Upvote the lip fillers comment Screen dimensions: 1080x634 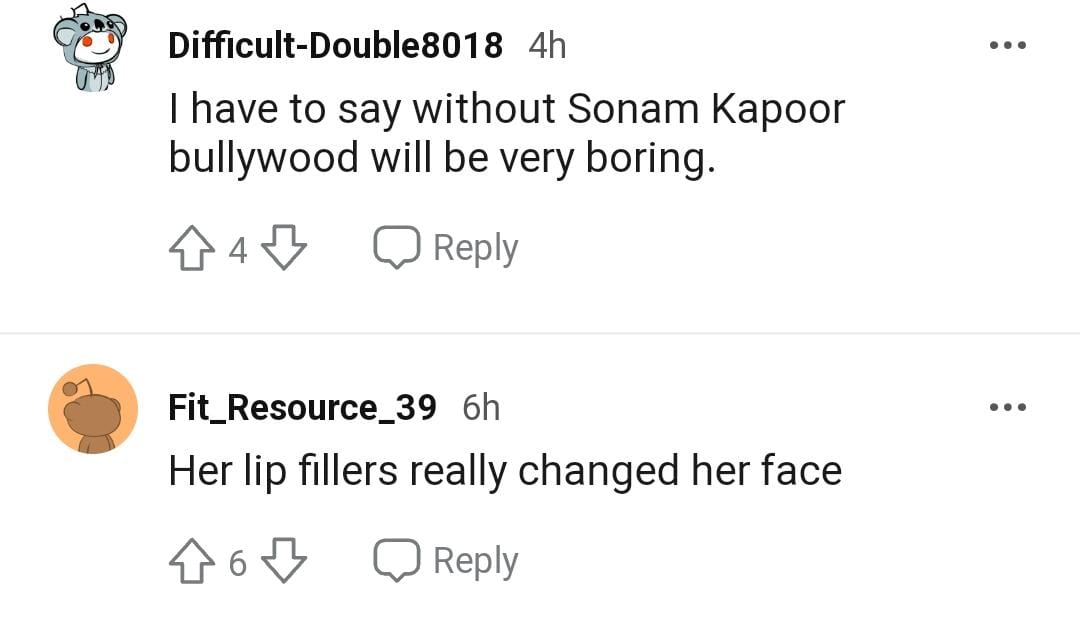pyautogui.click(x=190, y=562)
